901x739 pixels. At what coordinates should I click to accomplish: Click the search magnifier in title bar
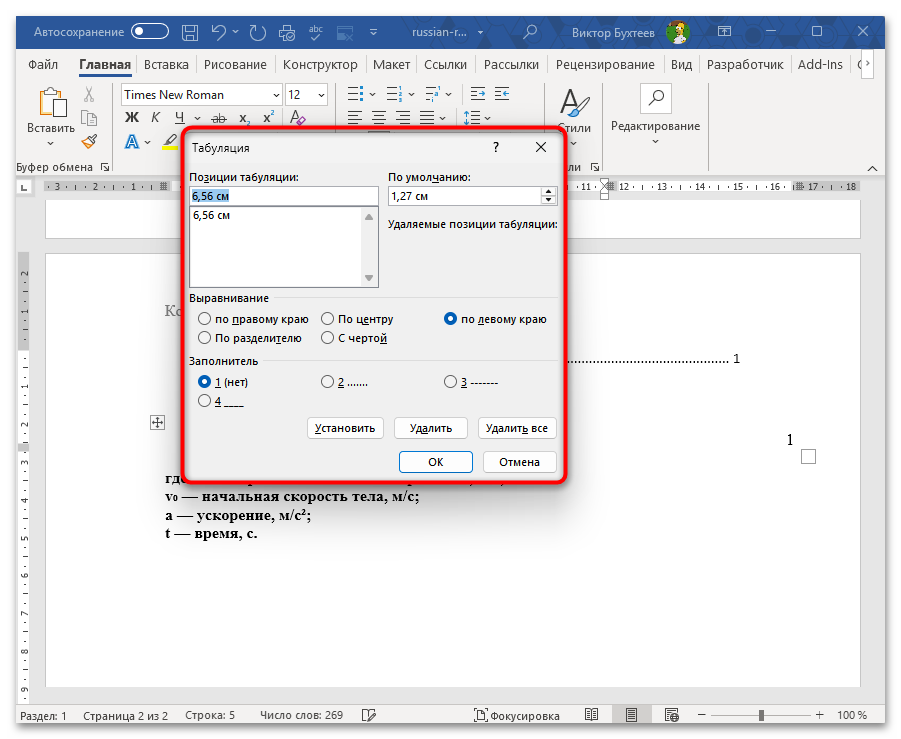tap(530, 32)
